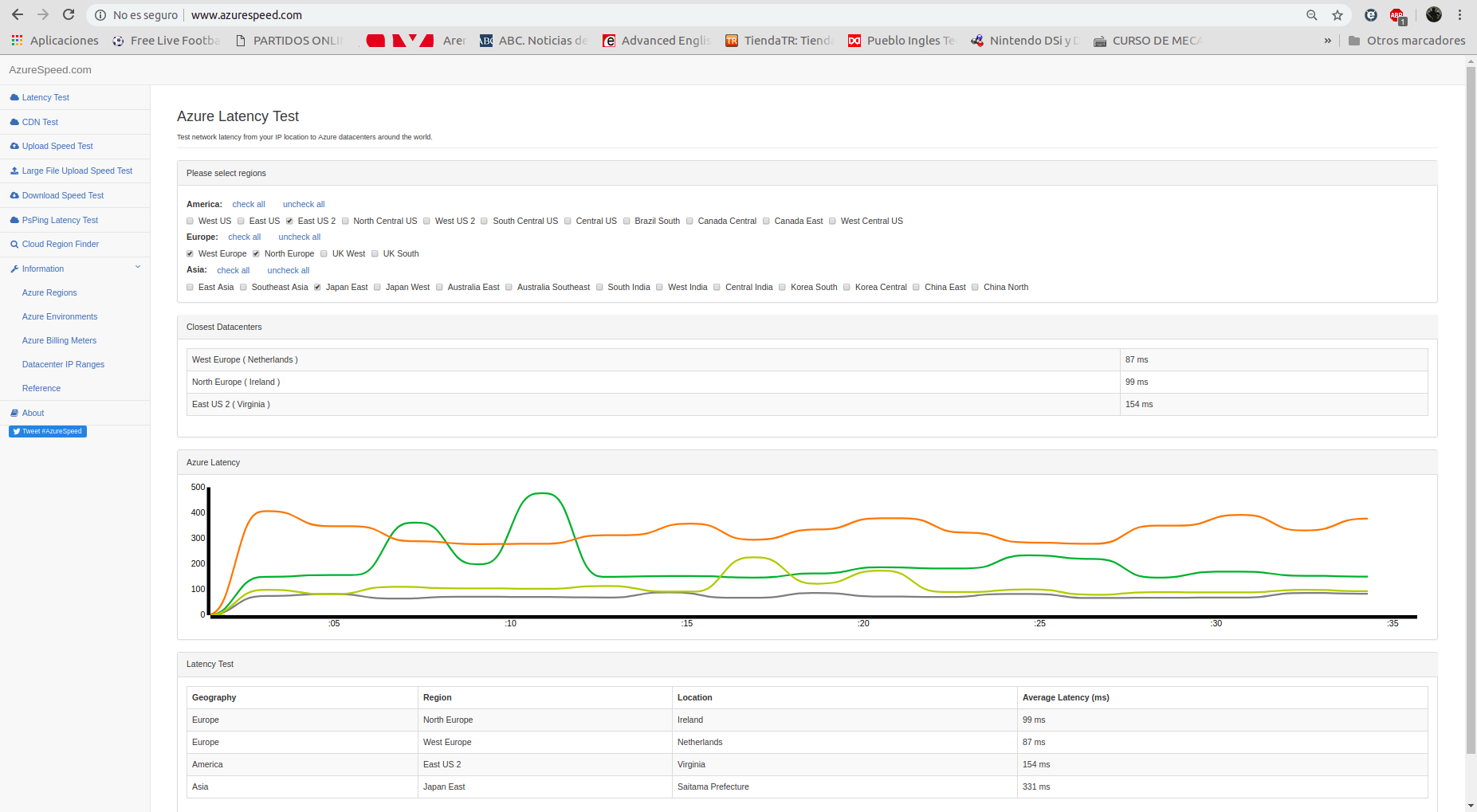Enable the Korea South checkbox
This screenshot has height=812, width=1477.
tap(782, 288)
